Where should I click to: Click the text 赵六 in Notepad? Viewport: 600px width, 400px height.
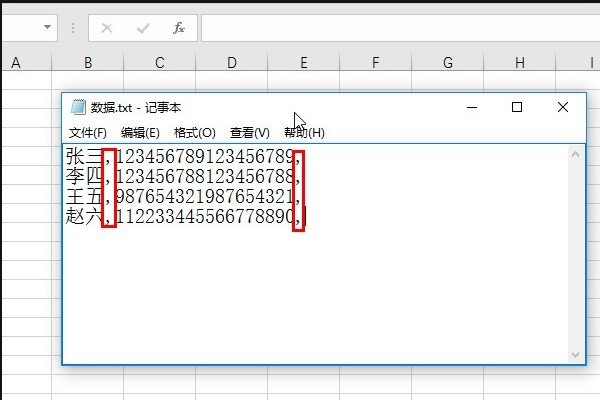pos(84,216)
